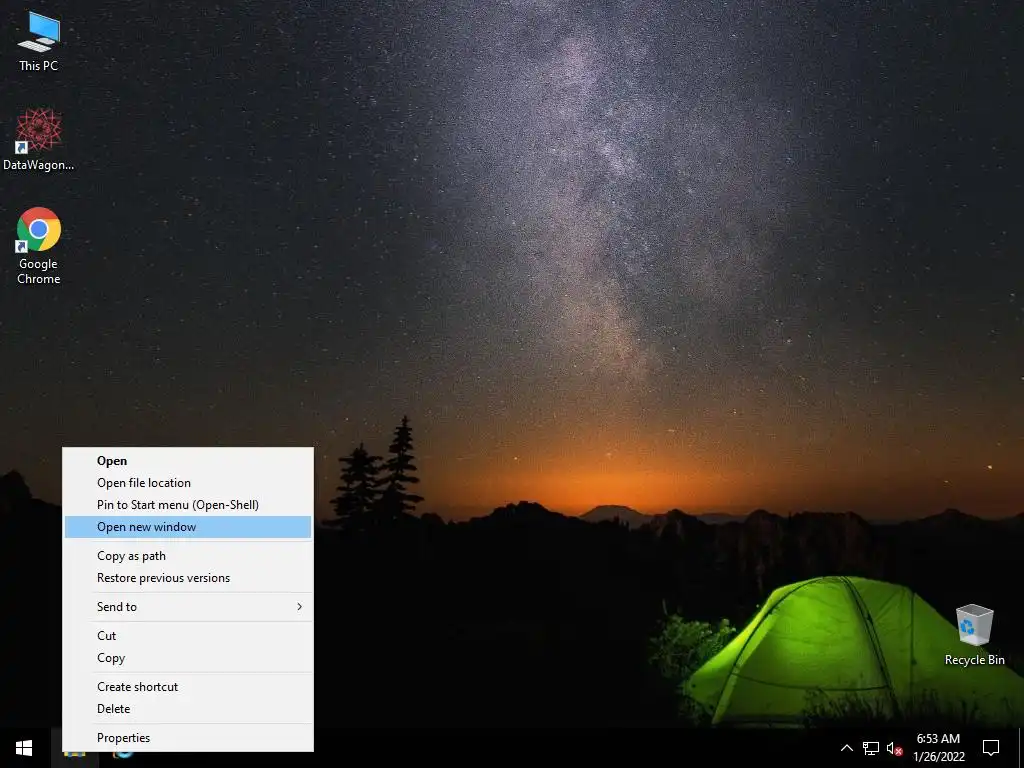Select the Google Chrome desktop shortcut
This screenshot has width=1024, height=768.
(39, 246)
